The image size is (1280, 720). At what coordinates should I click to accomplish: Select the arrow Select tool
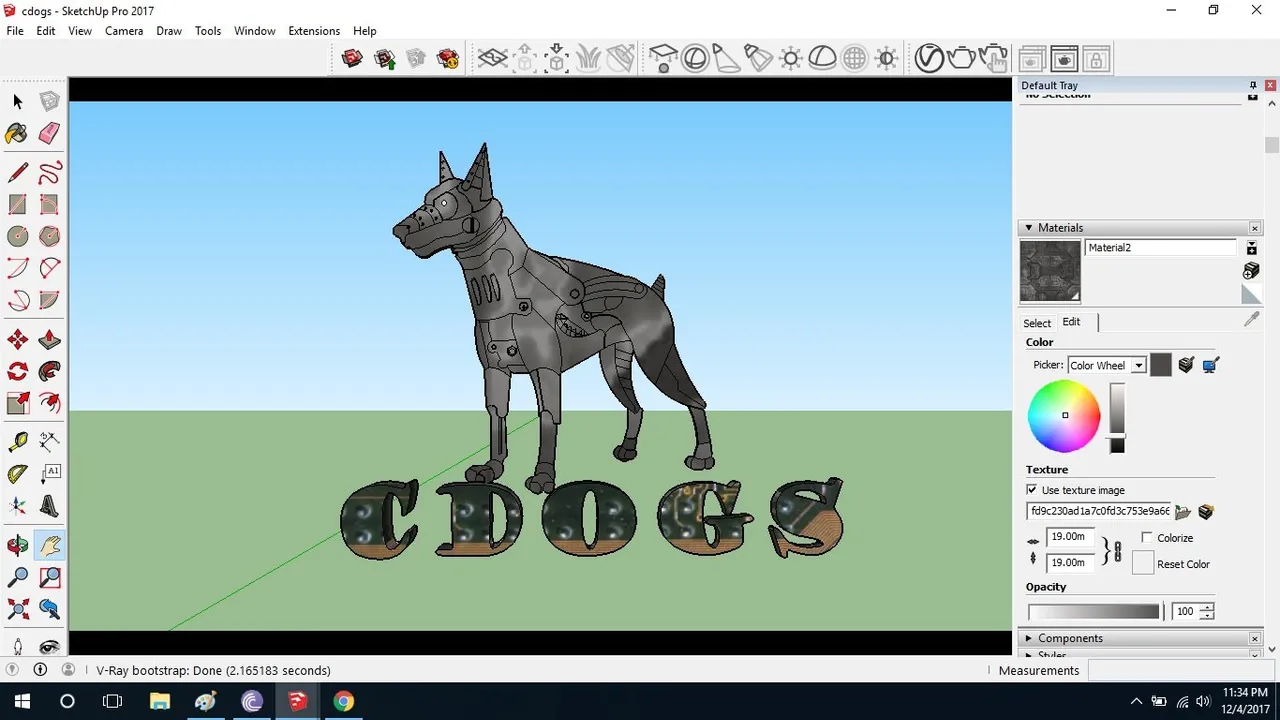coord(17,101)
